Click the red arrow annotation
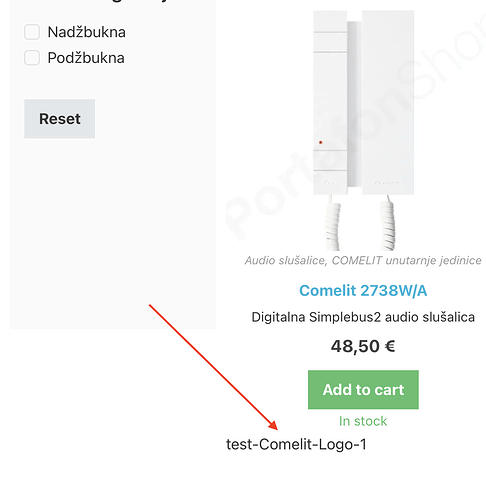This screenshot has height=500, width=486. [213, 367]
